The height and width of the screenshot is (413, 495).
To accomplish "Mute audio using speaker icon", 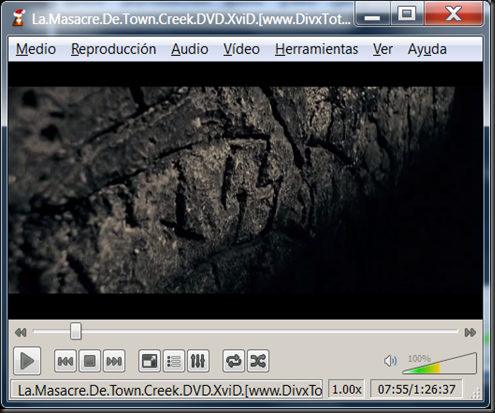I will pyautogui.click(x=390, y=361).
